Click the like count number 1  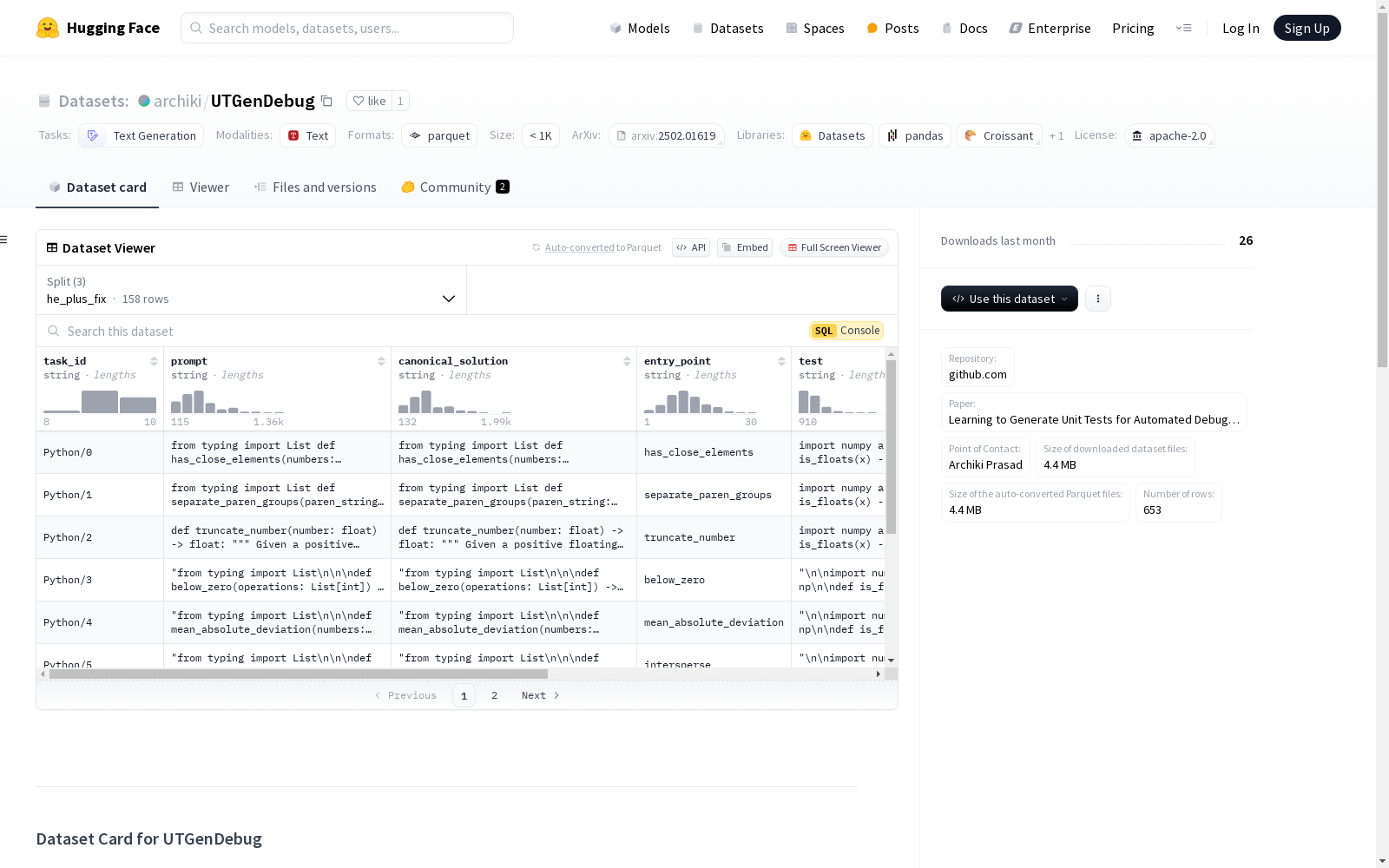pos(400,101)
